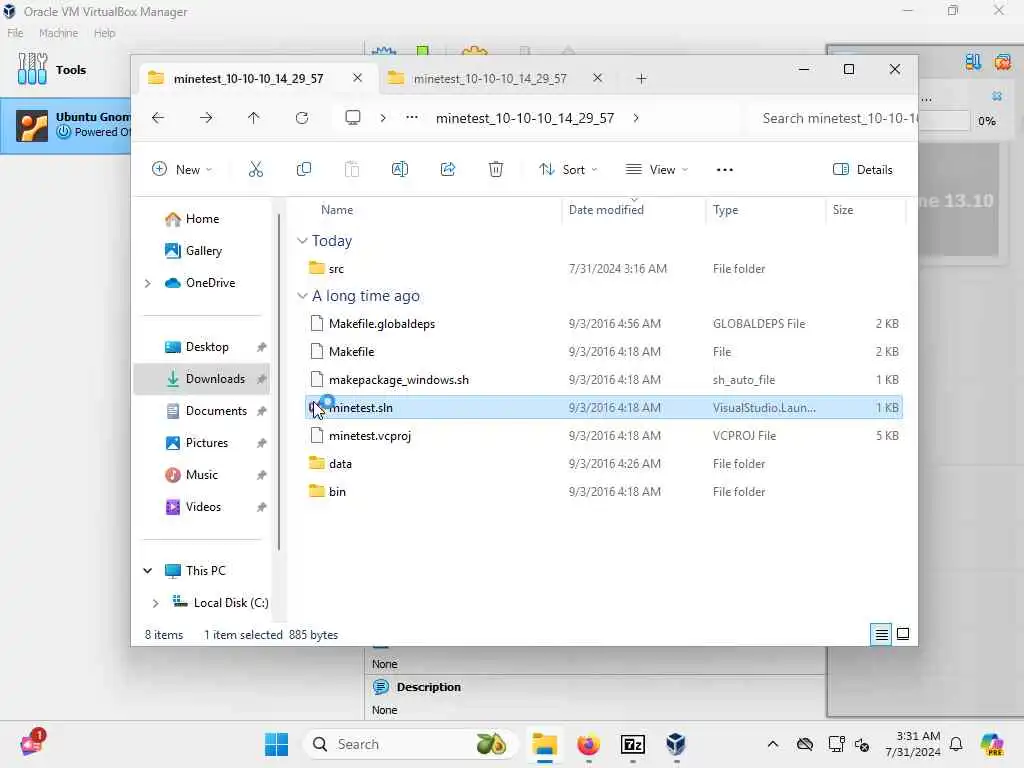Open 7-Zip from taskbar
1024x768 pixels.
632,744
